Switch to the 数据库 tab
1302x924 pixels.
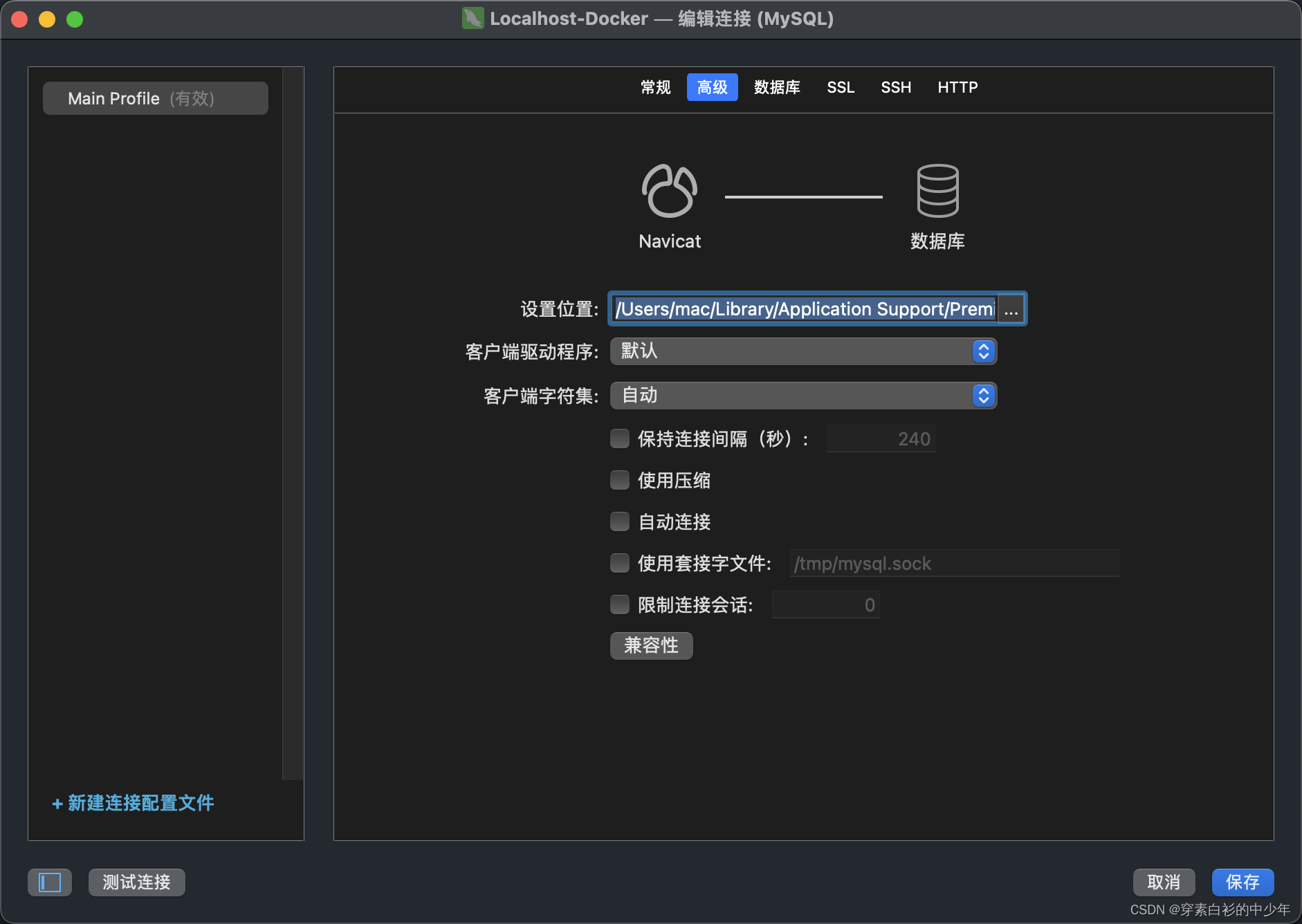[x=777, y=87]
